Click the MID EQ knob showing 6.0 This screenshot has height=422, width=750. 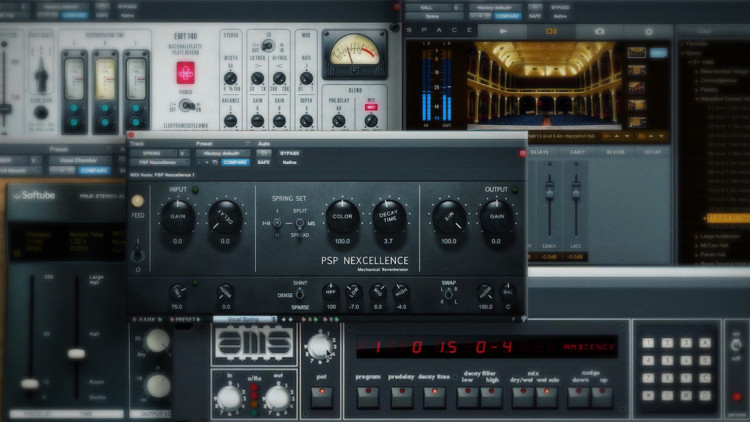(x=377, y=291)
